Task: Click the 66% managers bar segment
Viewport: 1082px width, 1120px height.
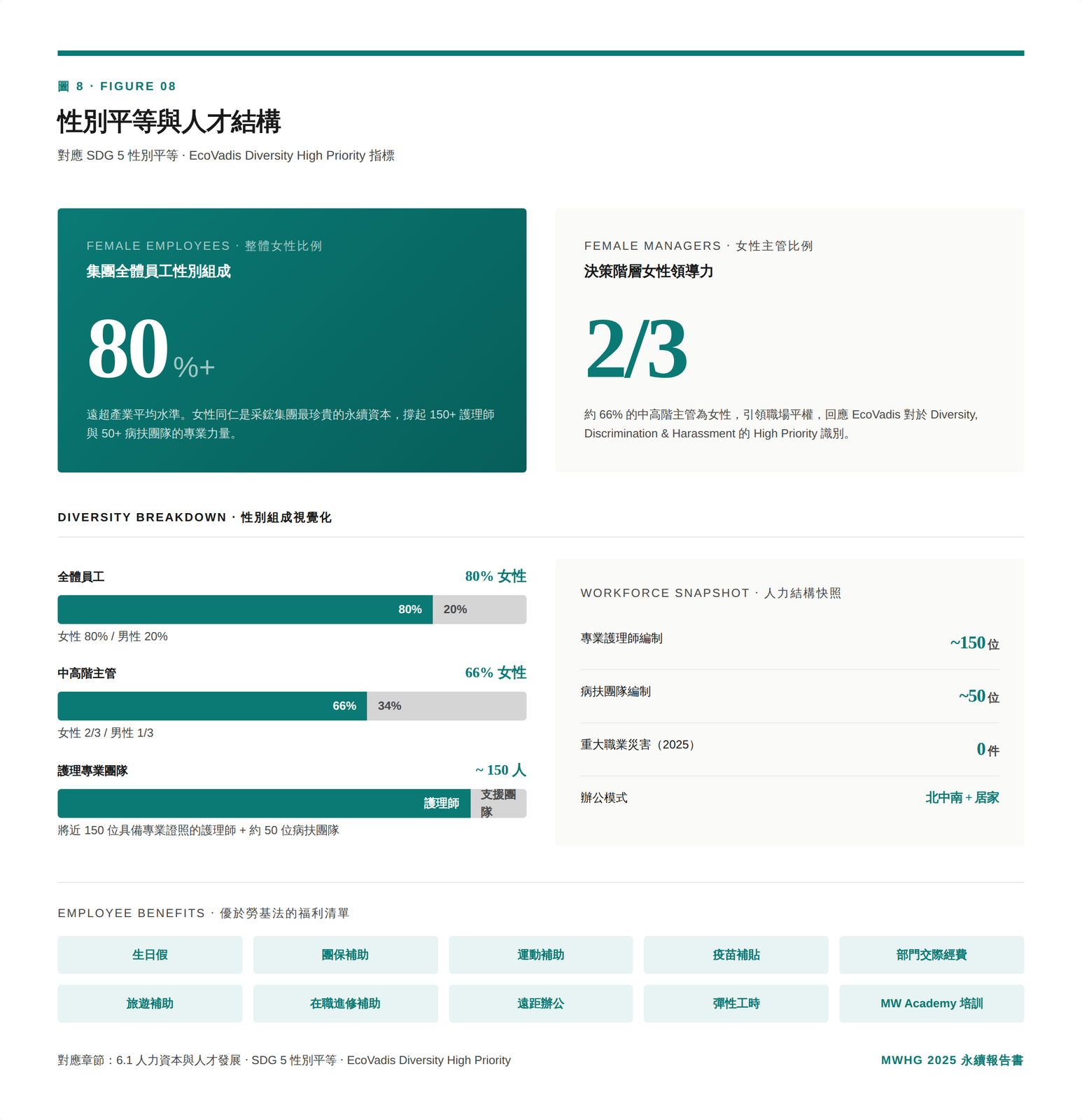Action: (x=212, y=706)
